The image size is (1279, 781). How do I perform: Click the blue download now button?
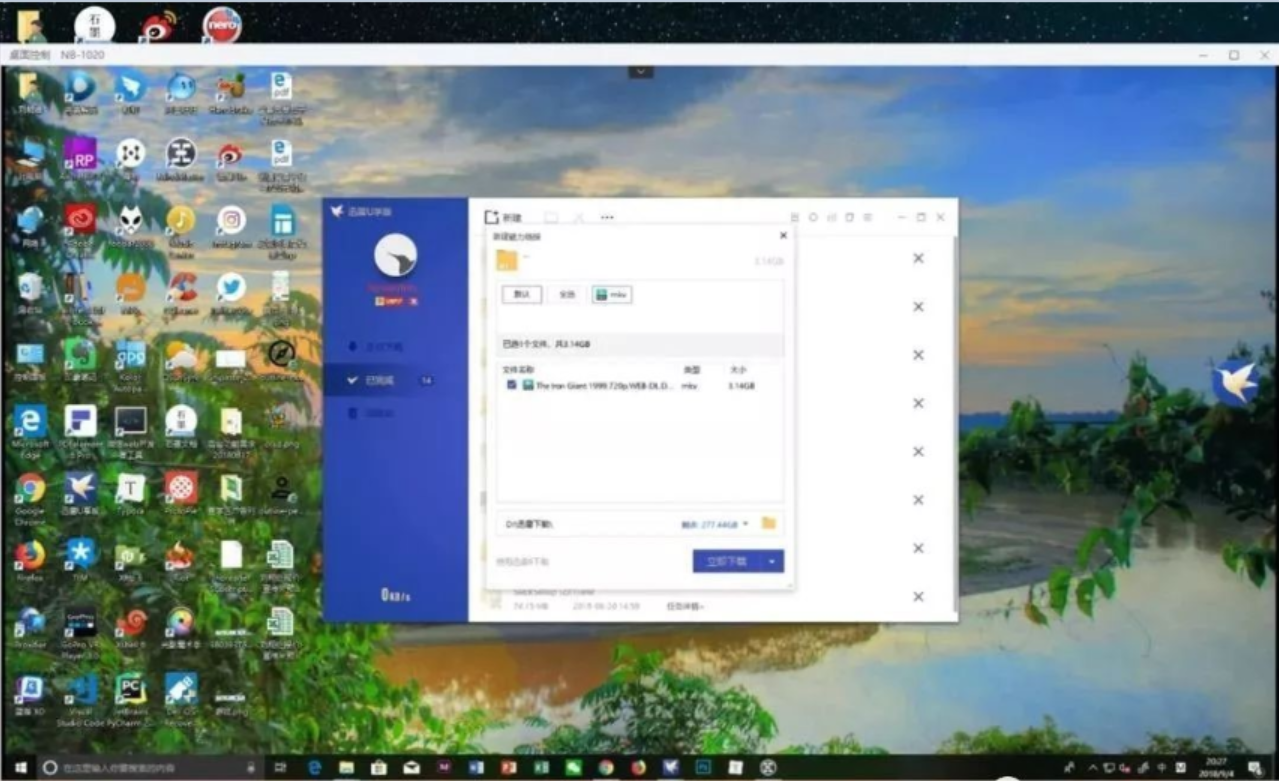pyautogui.click(x=728, y=561)
